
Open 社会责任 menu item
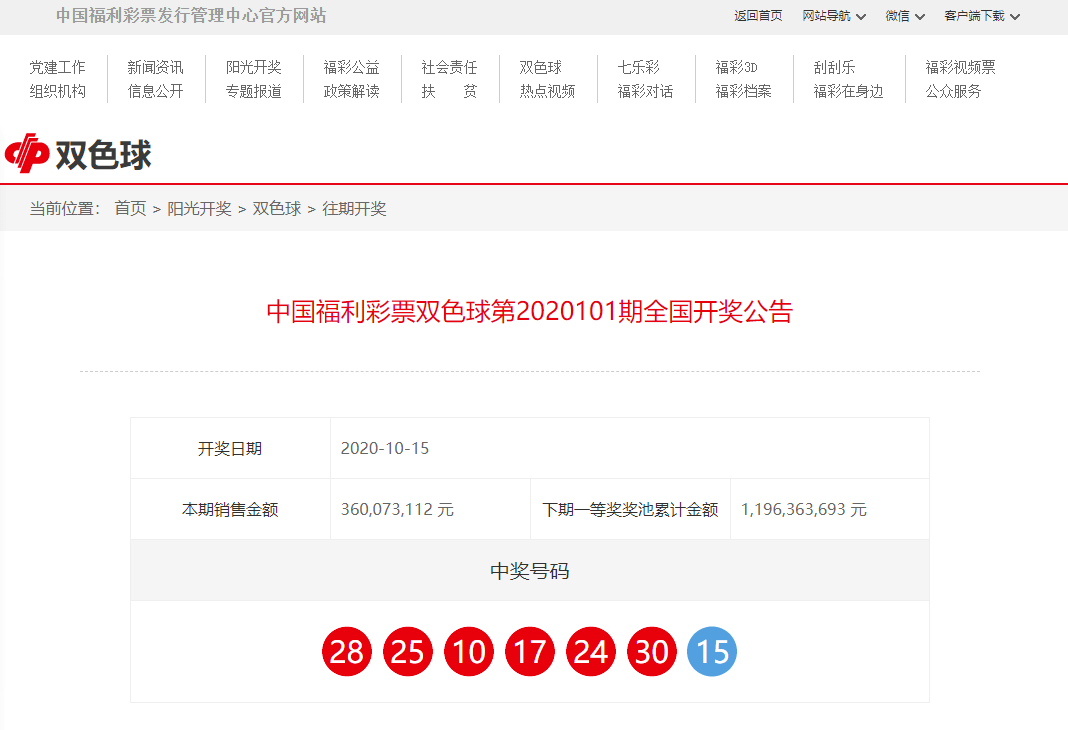450,67
